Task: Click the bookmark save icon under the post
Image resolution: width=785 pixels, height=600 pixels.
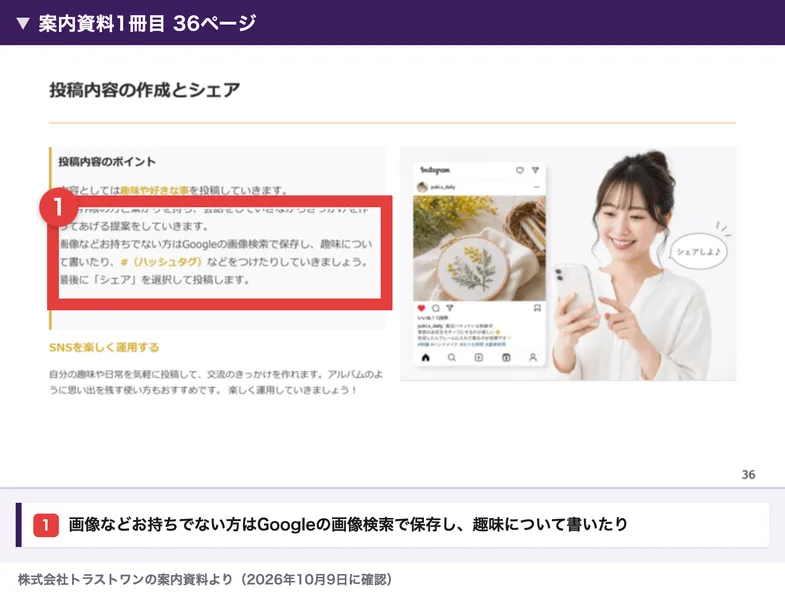Action: click(x=537, y=308)
